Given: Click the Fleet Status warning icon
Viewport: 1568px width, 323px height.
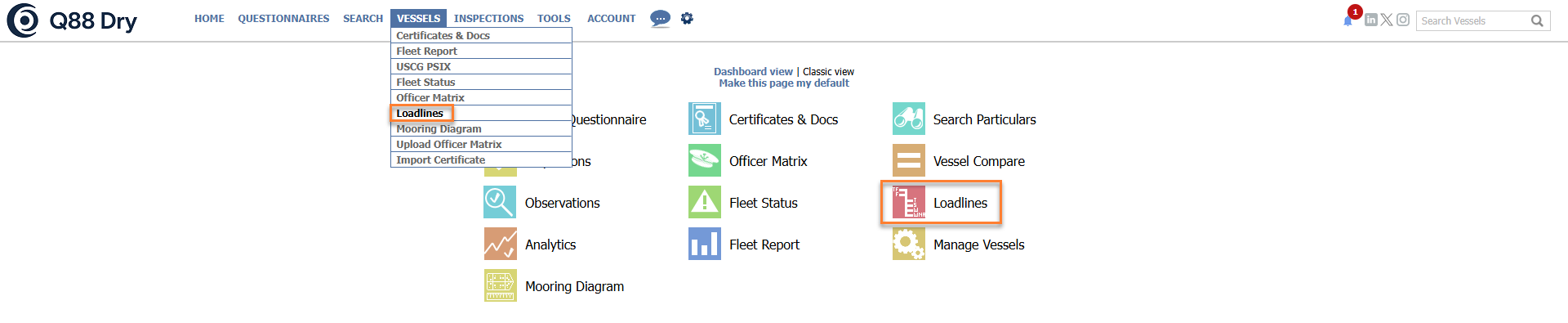Looking at the screenshot, I should (x=704, y=202).
